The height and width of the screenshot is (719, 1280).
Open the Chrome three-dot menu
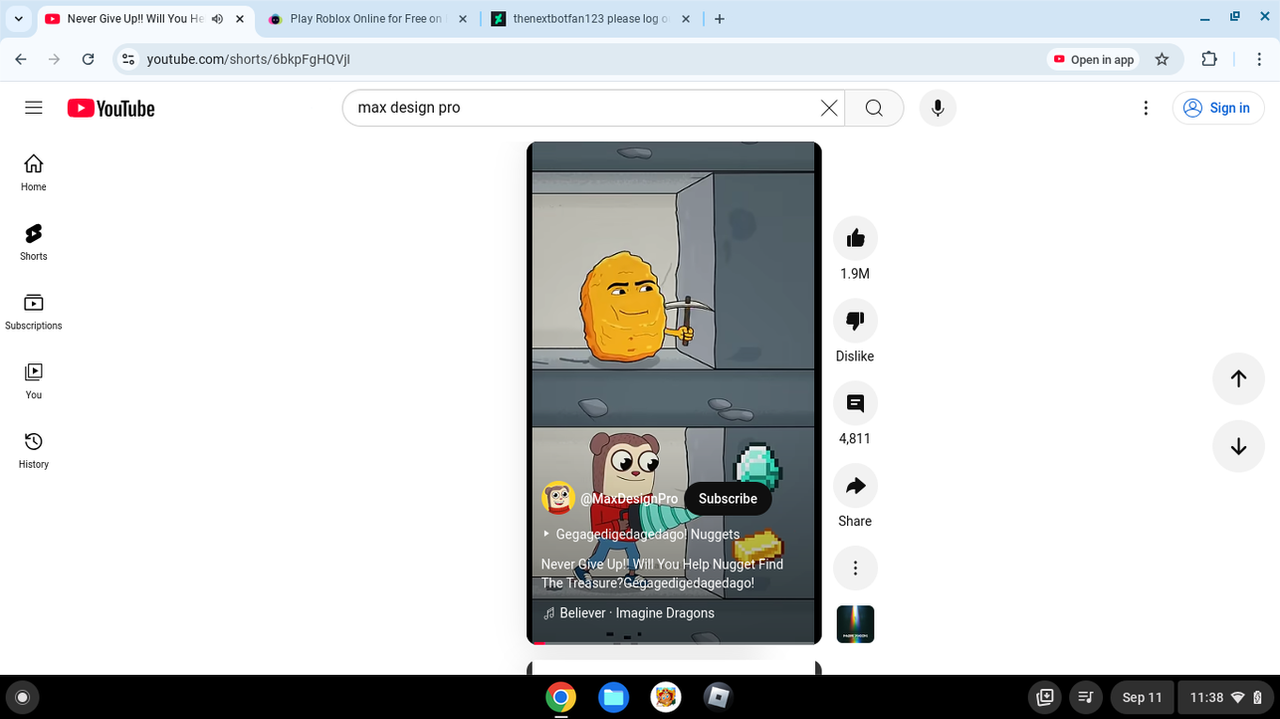click(x=1259, y=59)
